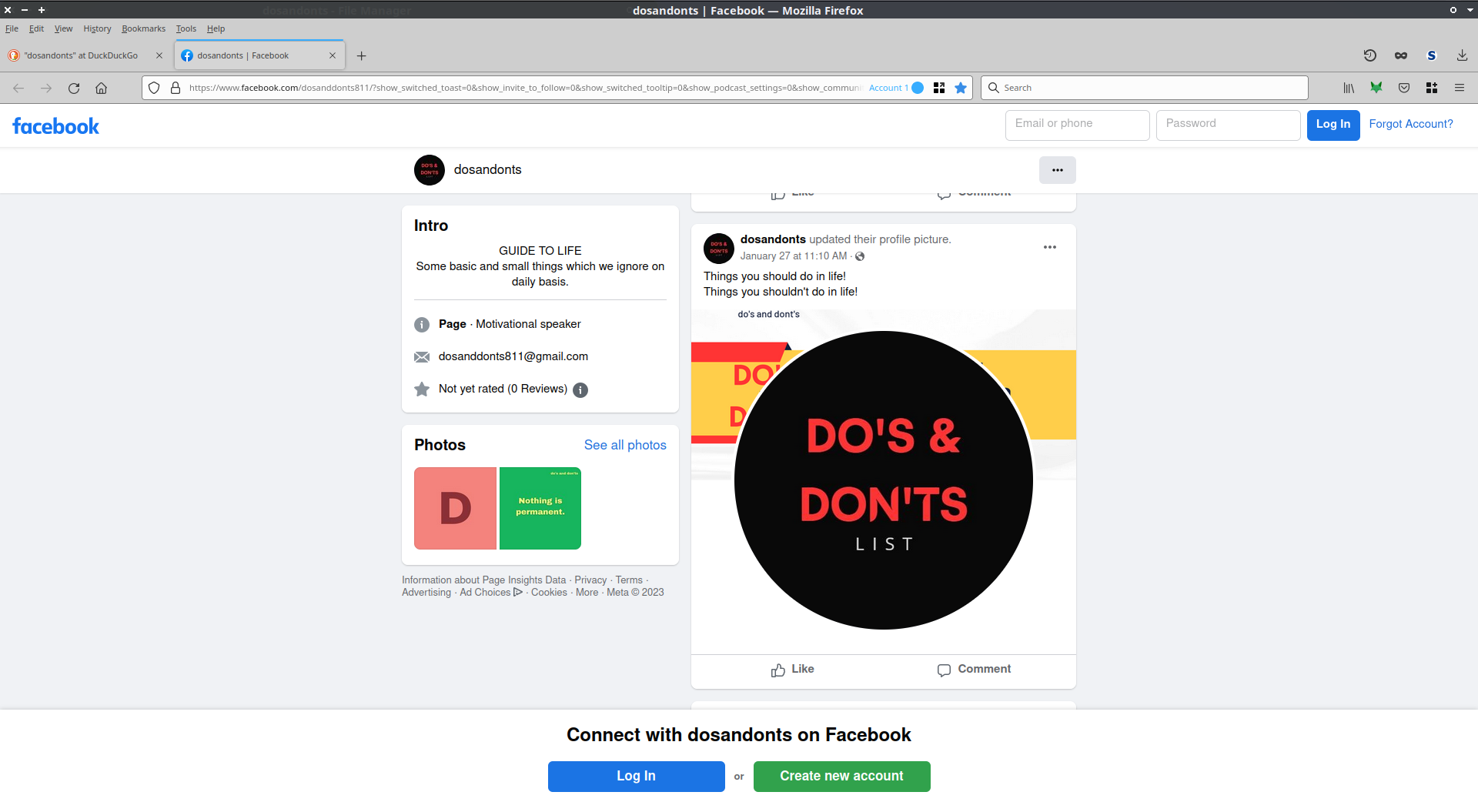Open the See all photos link

[x=625, y=445]
